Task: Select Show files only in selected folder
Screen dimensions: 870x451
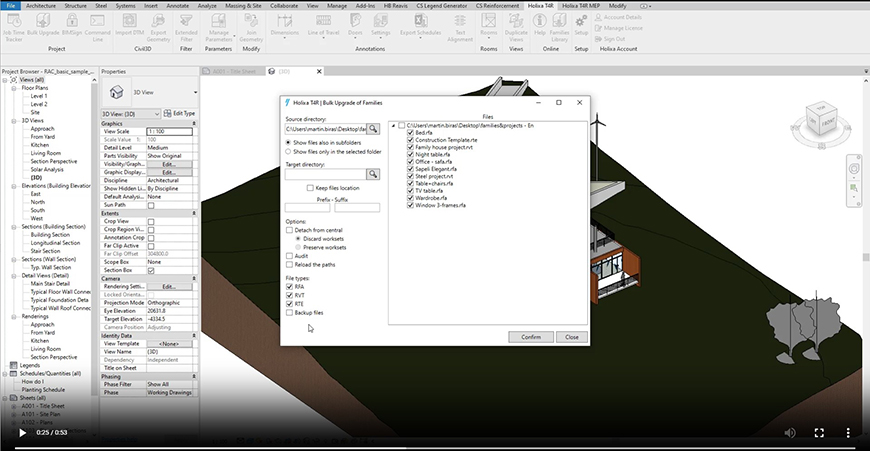Action: click(288, 151)
